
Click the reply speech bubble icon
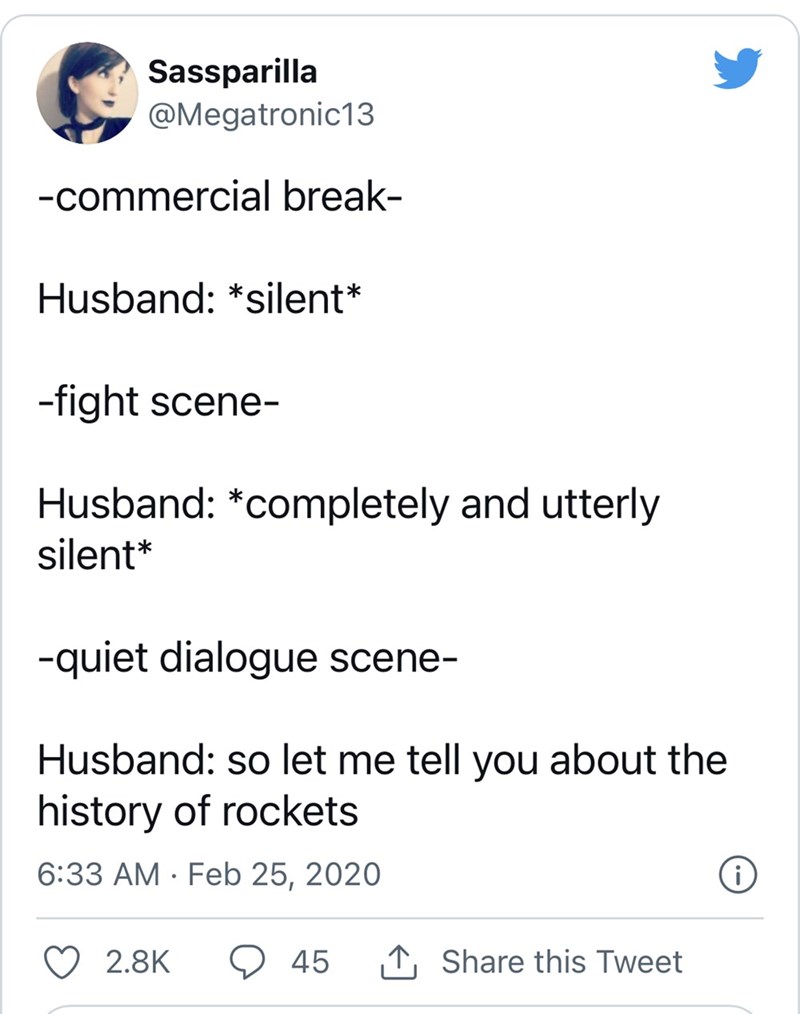pyautogui.click(x=244, y=961)
